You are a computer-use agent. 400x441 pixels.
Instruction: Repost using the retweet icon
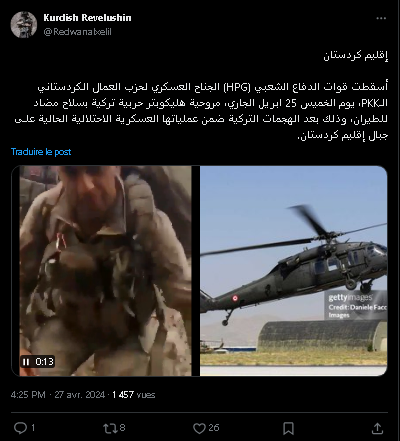[x=109, y=428]
